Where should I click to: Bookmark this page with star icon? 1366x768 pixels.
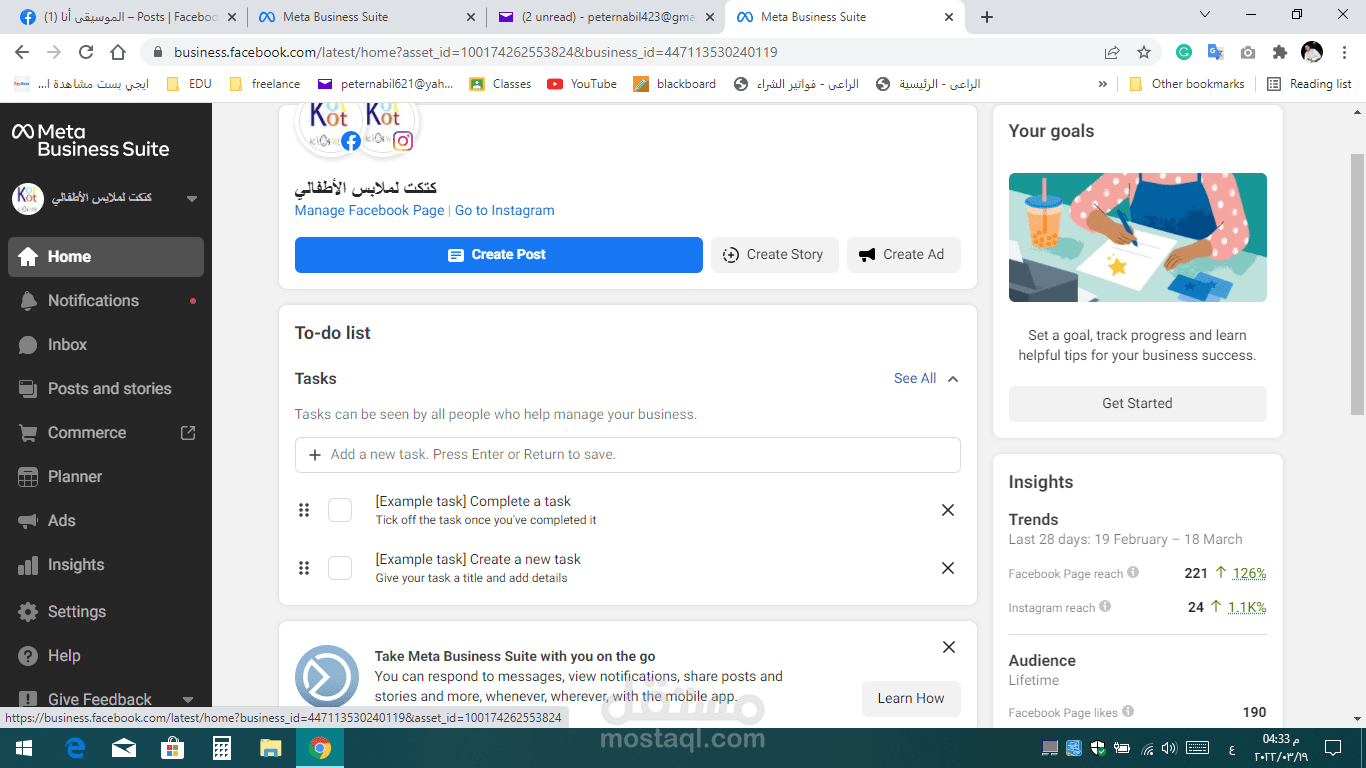point(1144,52)
